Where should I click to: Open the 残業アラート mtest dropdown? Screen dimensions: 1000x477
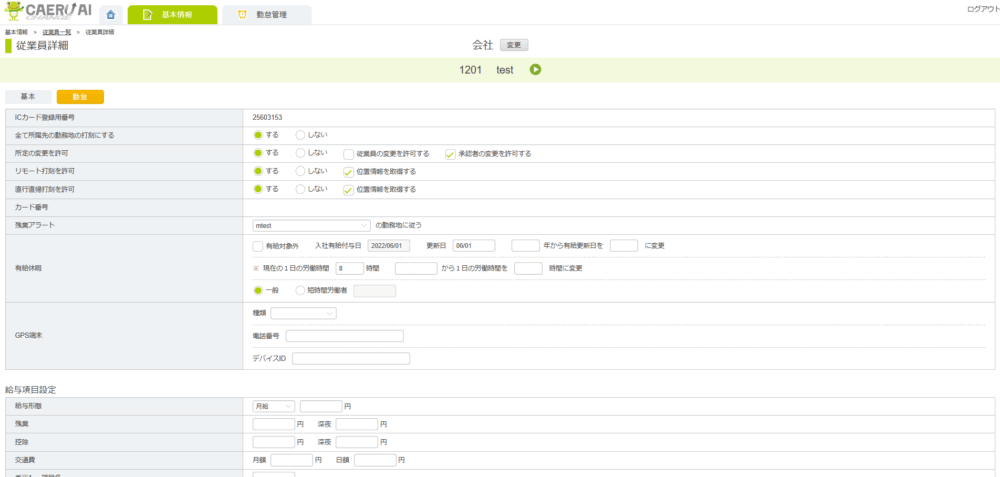312,225
